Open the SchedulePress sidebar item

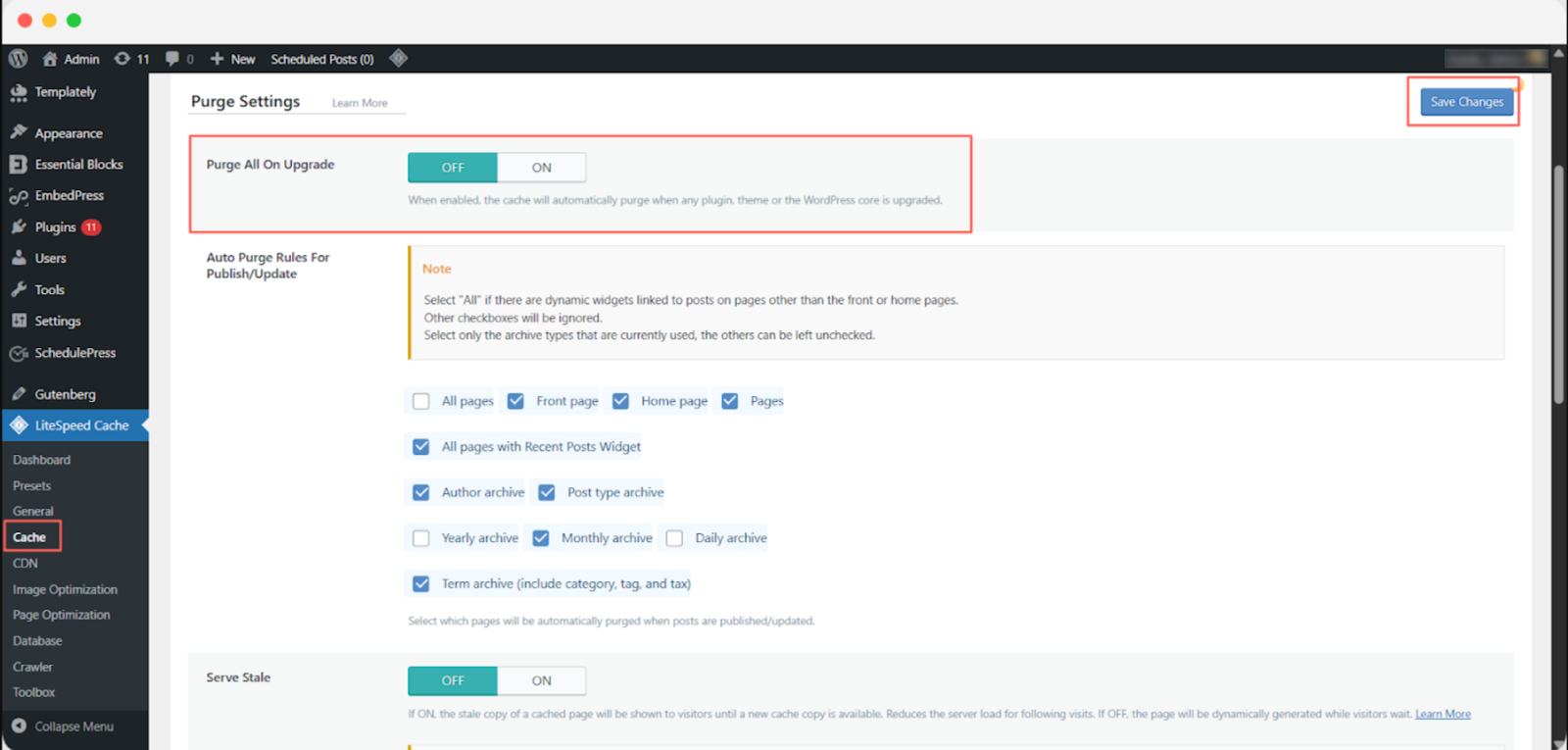pos(74,353)
